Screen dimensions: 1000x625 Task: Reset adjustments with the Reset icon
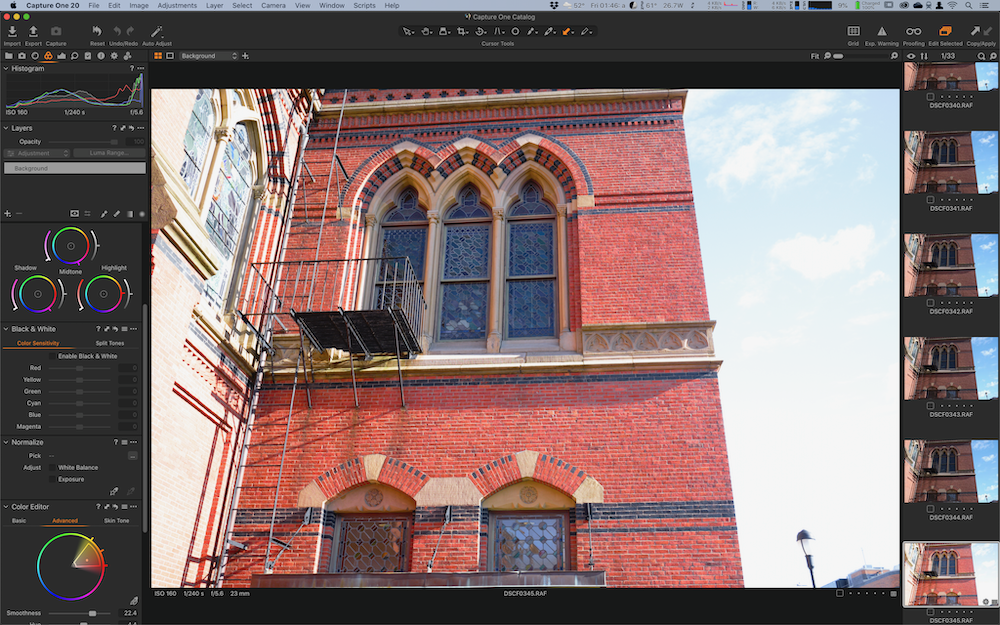(97, 32)
